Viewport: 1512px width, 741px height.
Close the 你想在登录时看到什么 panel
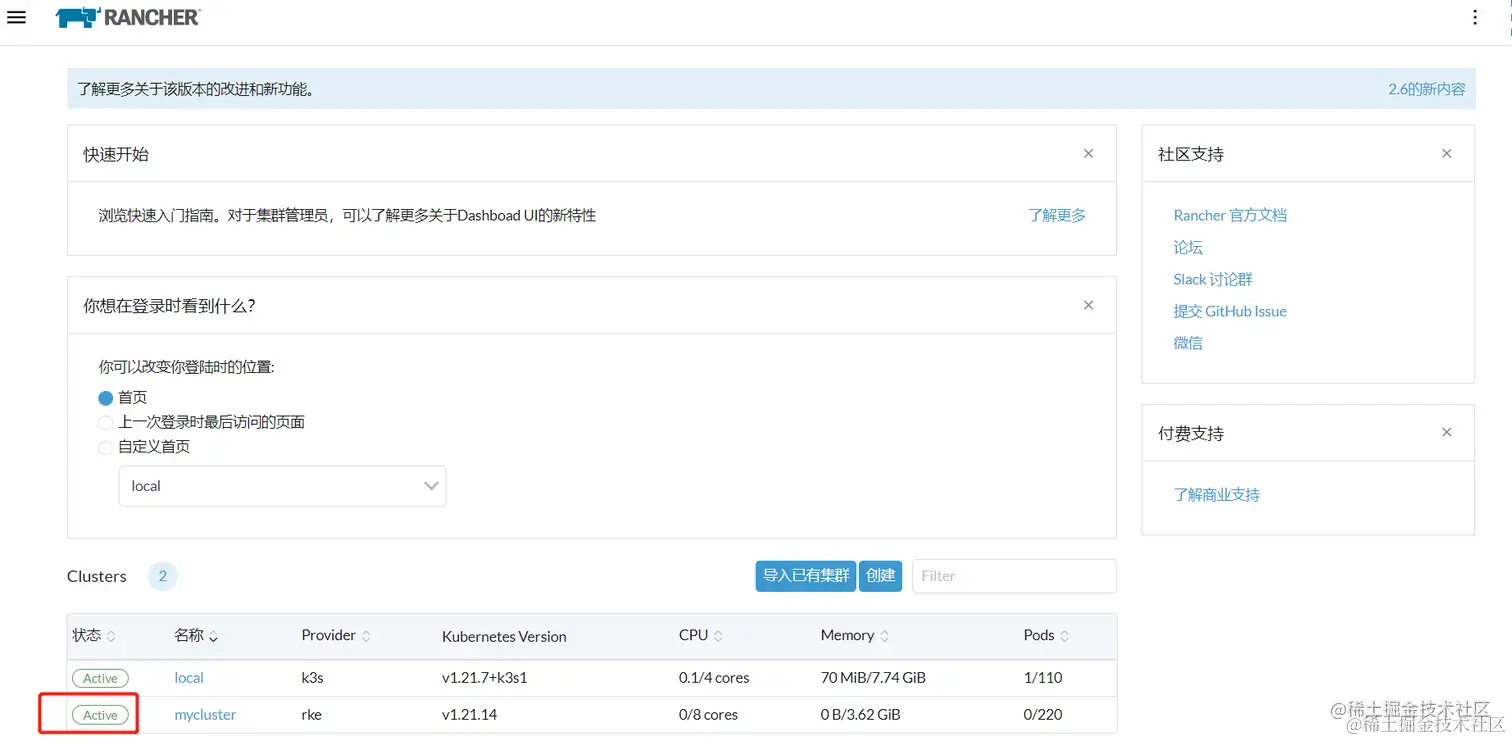click(x=1089, y=305)
